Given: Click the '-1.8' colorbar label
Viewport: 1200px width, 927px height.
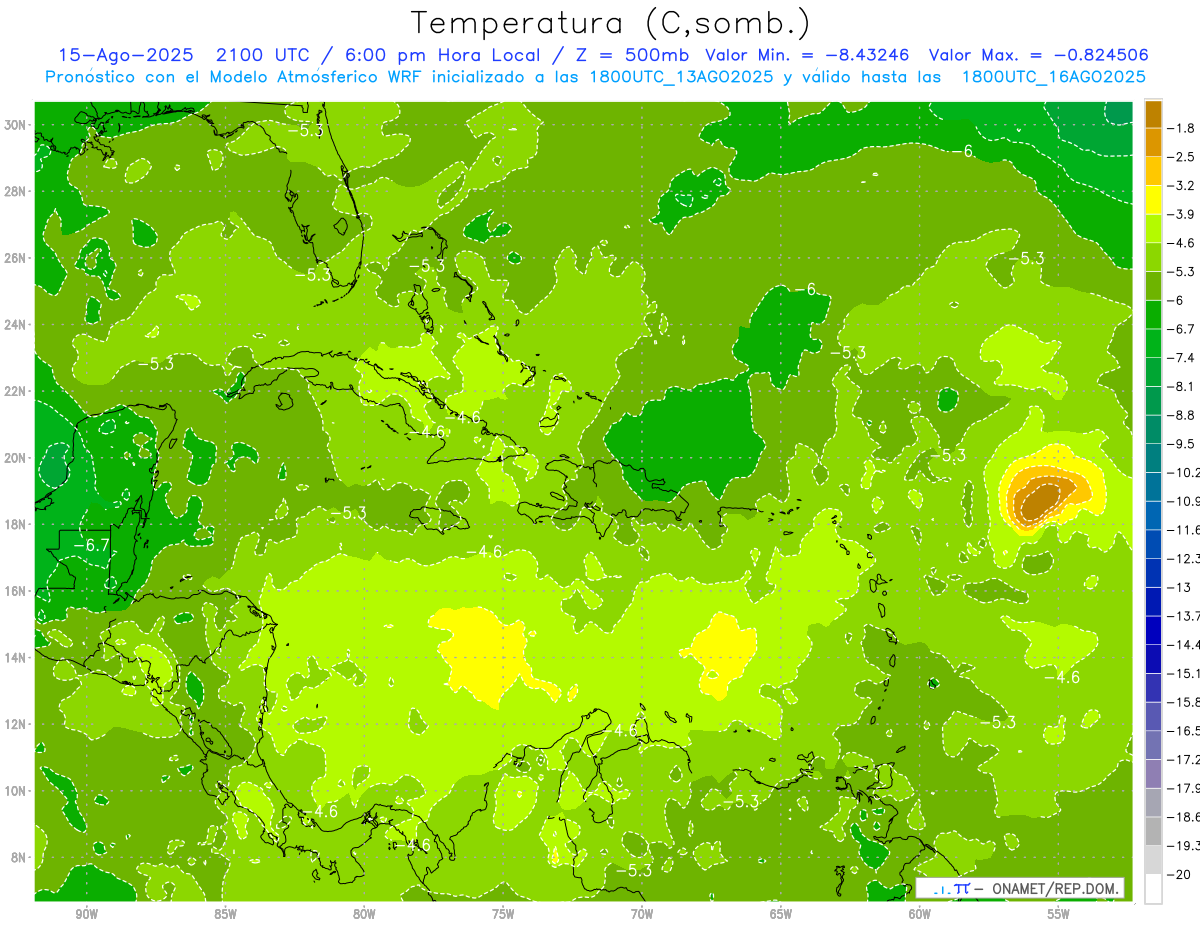Looking at the screenshot, I should 1181,128.
